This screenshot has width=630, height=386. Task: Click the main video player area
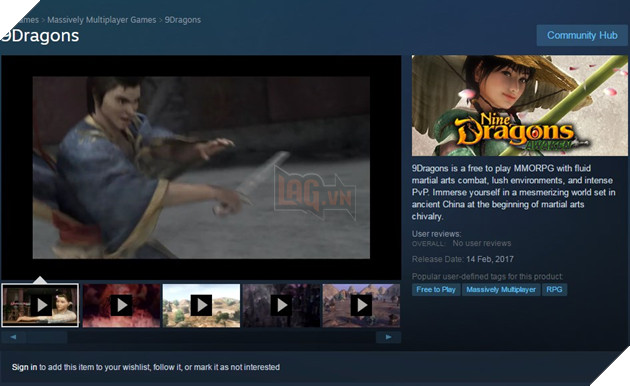[201, 167]
